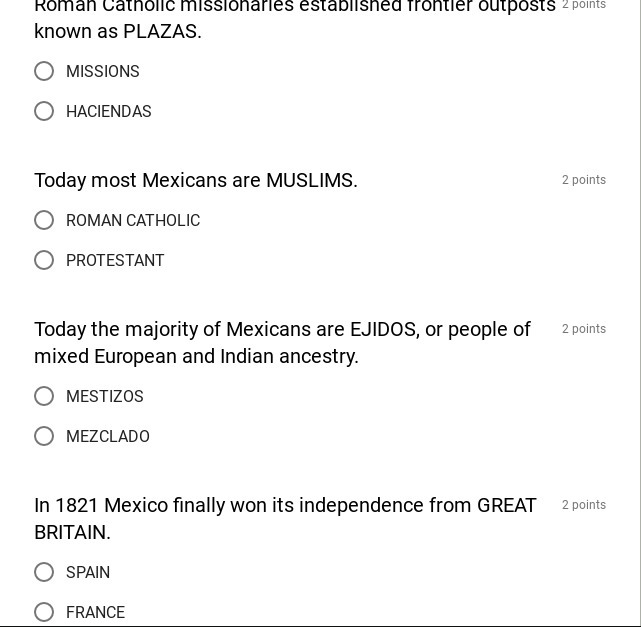The height and width of the screenshot is (627, 641).
Task: Click the SPAIN label text
Action: [x=88, y=573]
